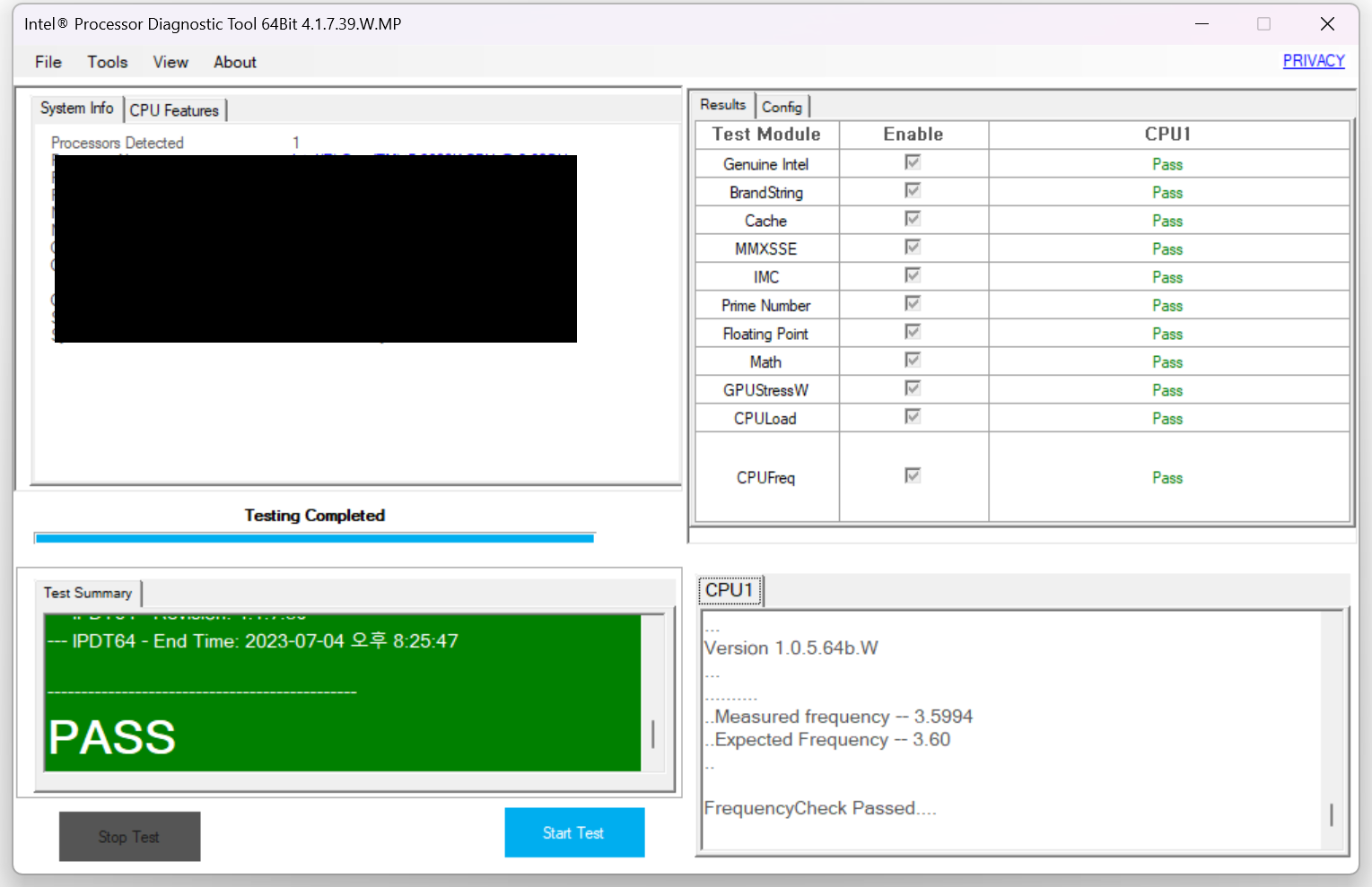
Task: Click the Pass result for CPUFreq
Action: coord(1167,478)
